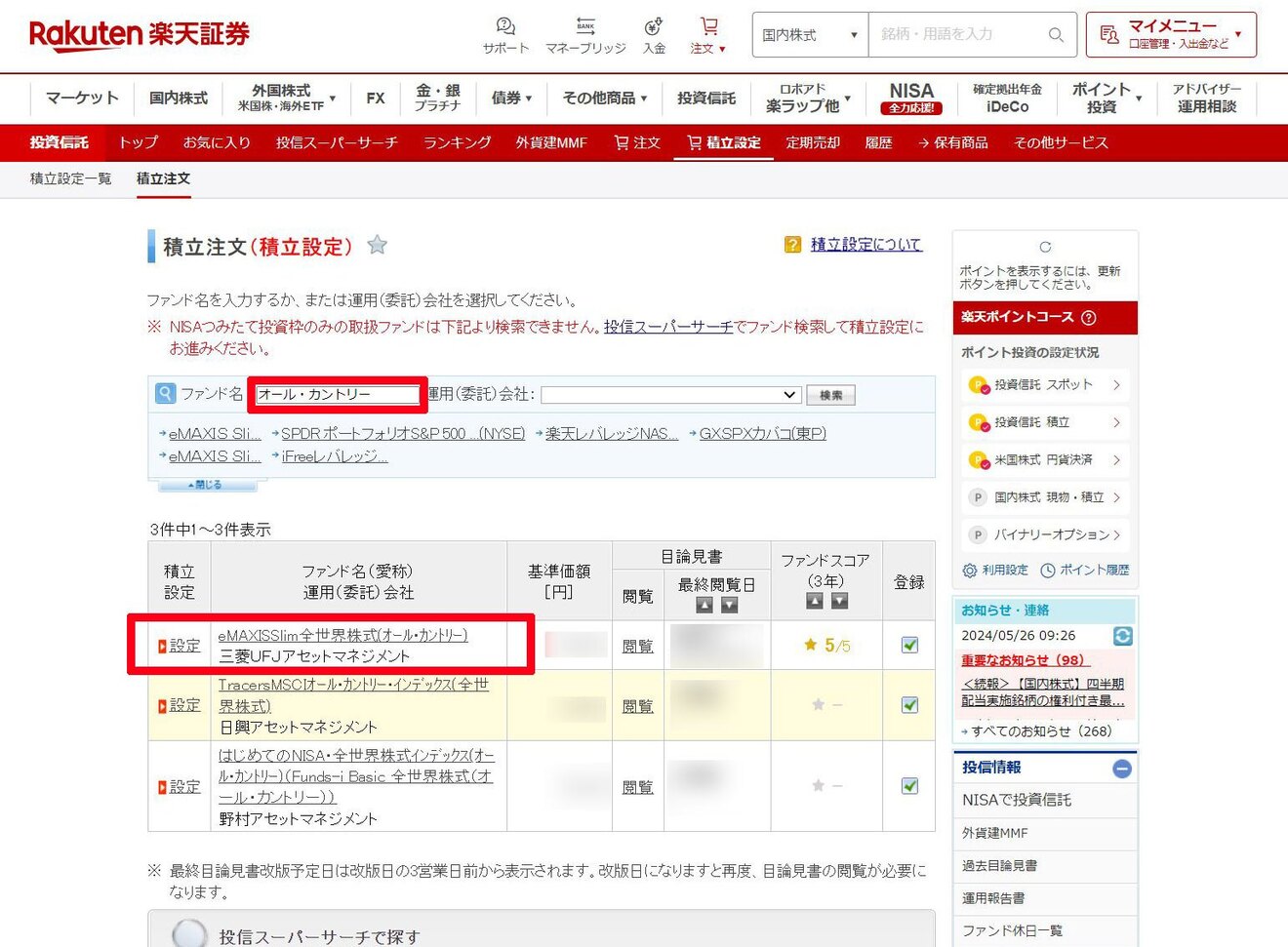Expand 債券 navigation dropdown
The image size is (1288, 947).
511,99
